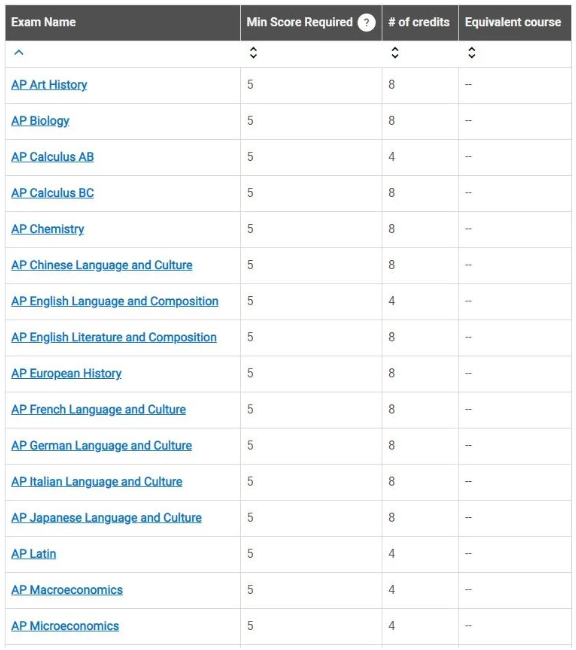Open AP French Language and Culture
576x650 pixels.
[98, 409]
